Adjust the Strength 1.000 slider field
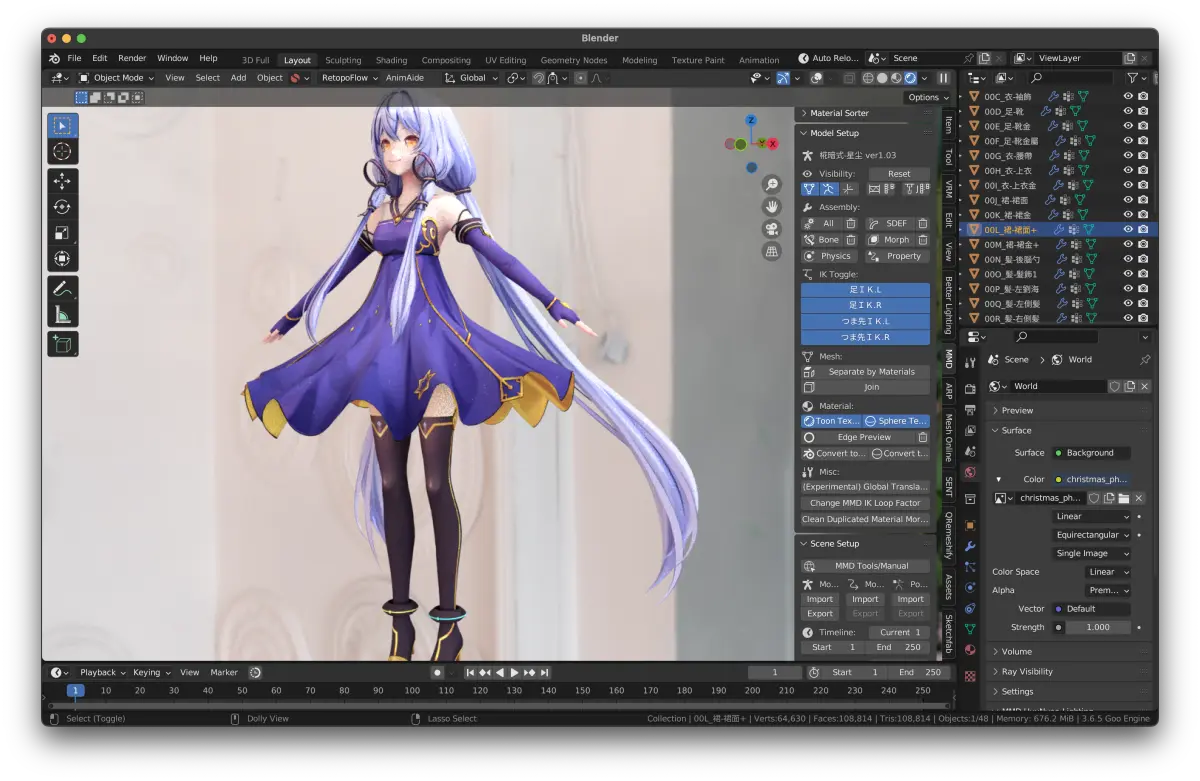Screen dimensions: 1200x781 coord(1098,627)
